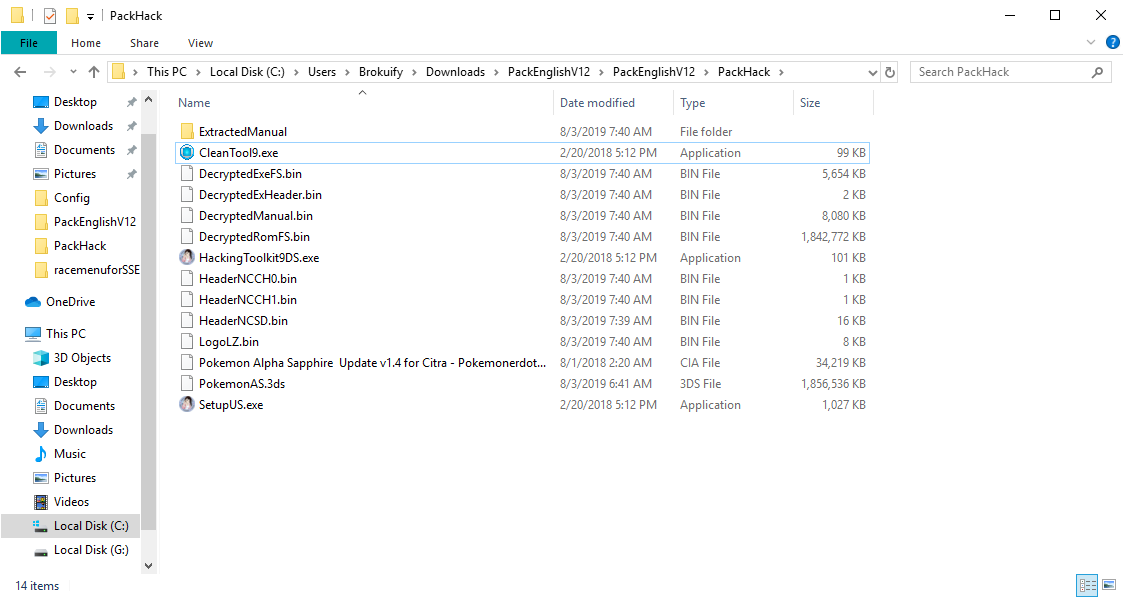
Task: Select Local Disk (G:) in navigation pane
Action: tap(81, 550)
